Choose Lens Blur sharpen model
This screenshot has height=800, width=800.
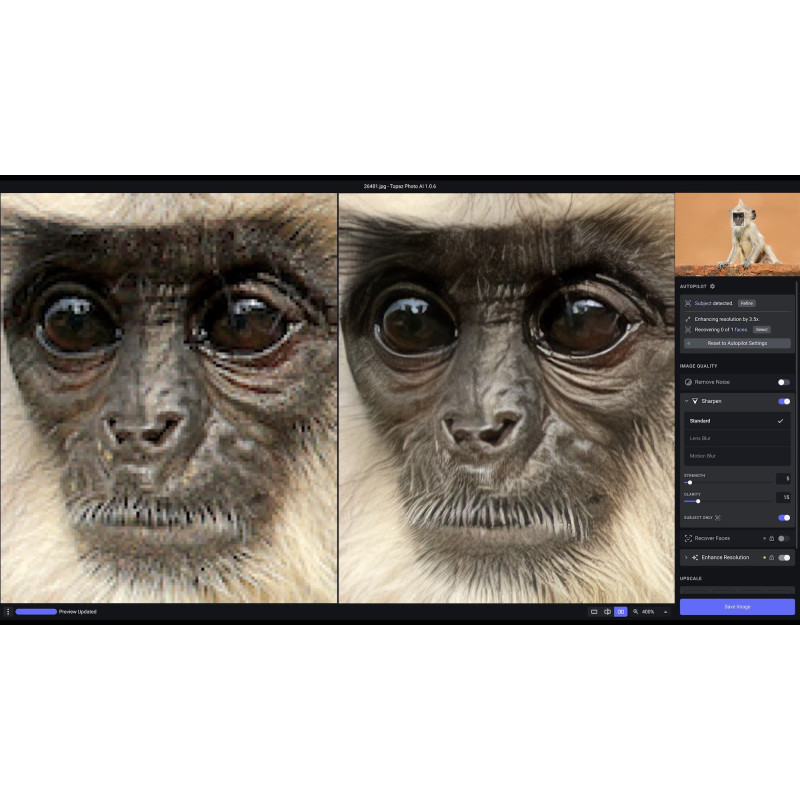700,438
